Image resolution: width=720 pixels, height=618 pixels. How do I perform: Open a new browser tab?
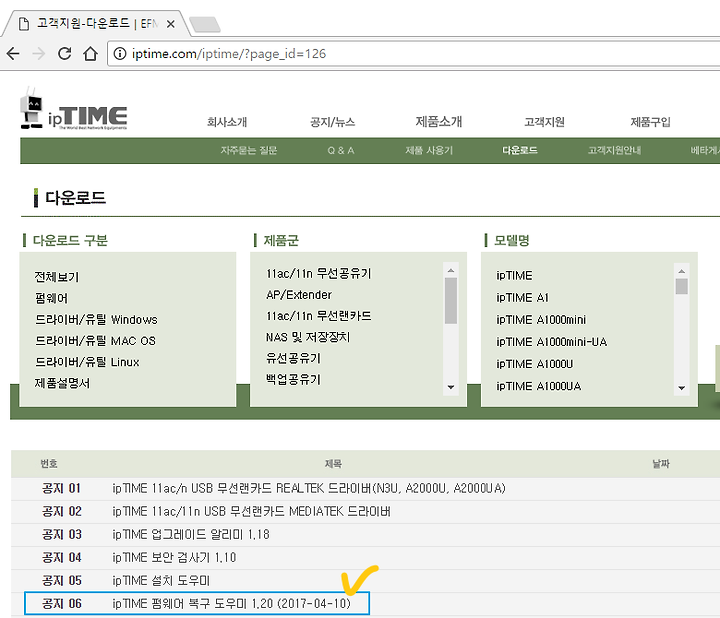point(205,24)
